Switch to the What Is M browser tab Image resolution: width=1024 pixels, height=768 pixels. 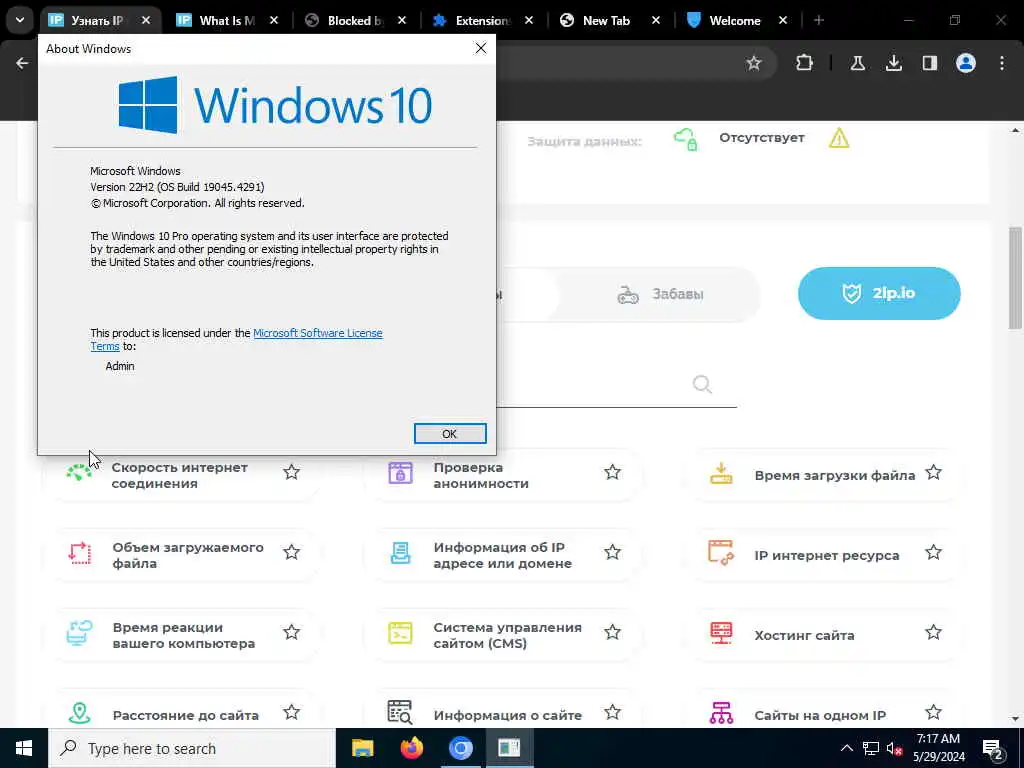227,20
